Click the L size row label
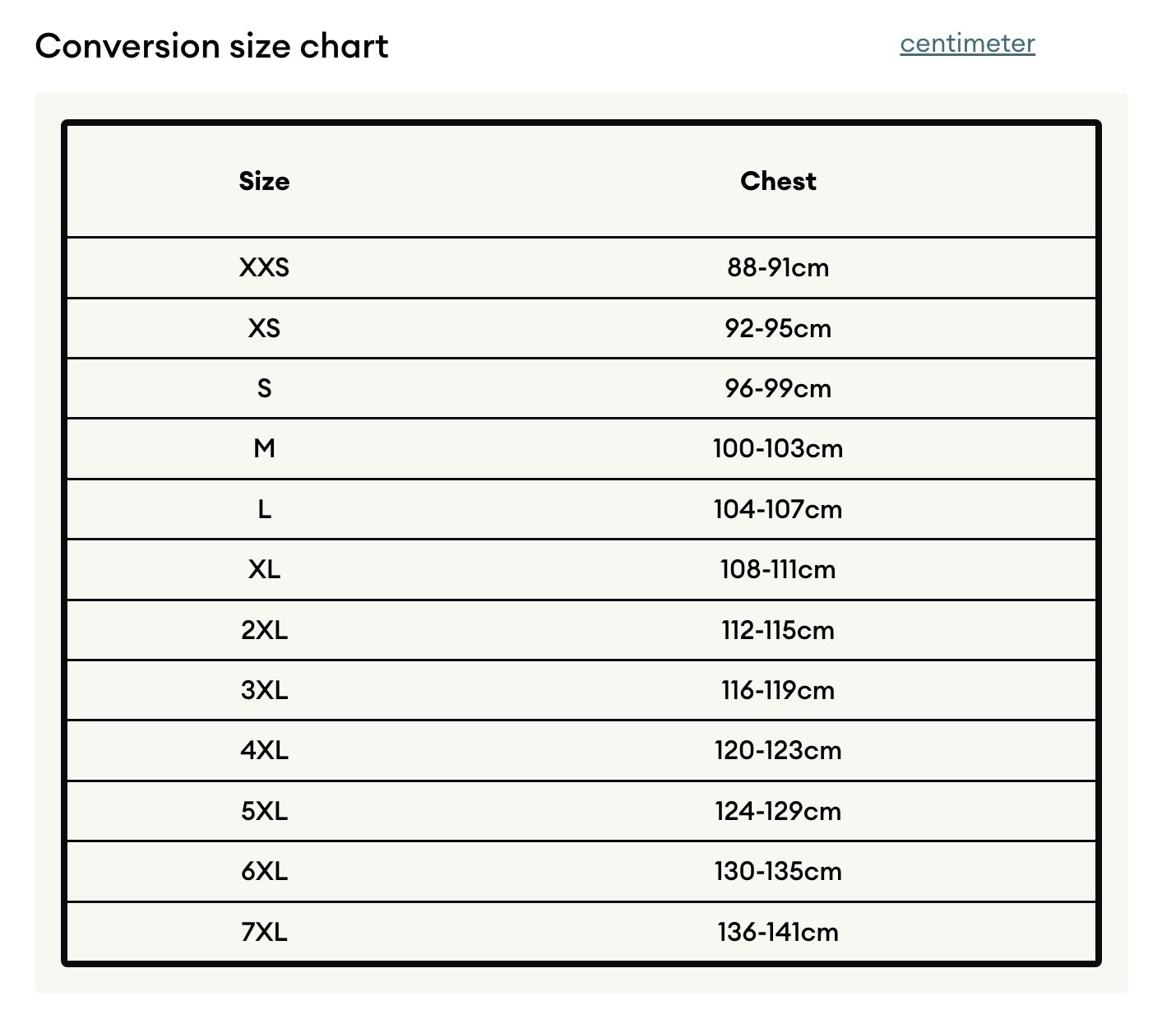This screenshot has width=1176, height=1010. tap(264, 509)
